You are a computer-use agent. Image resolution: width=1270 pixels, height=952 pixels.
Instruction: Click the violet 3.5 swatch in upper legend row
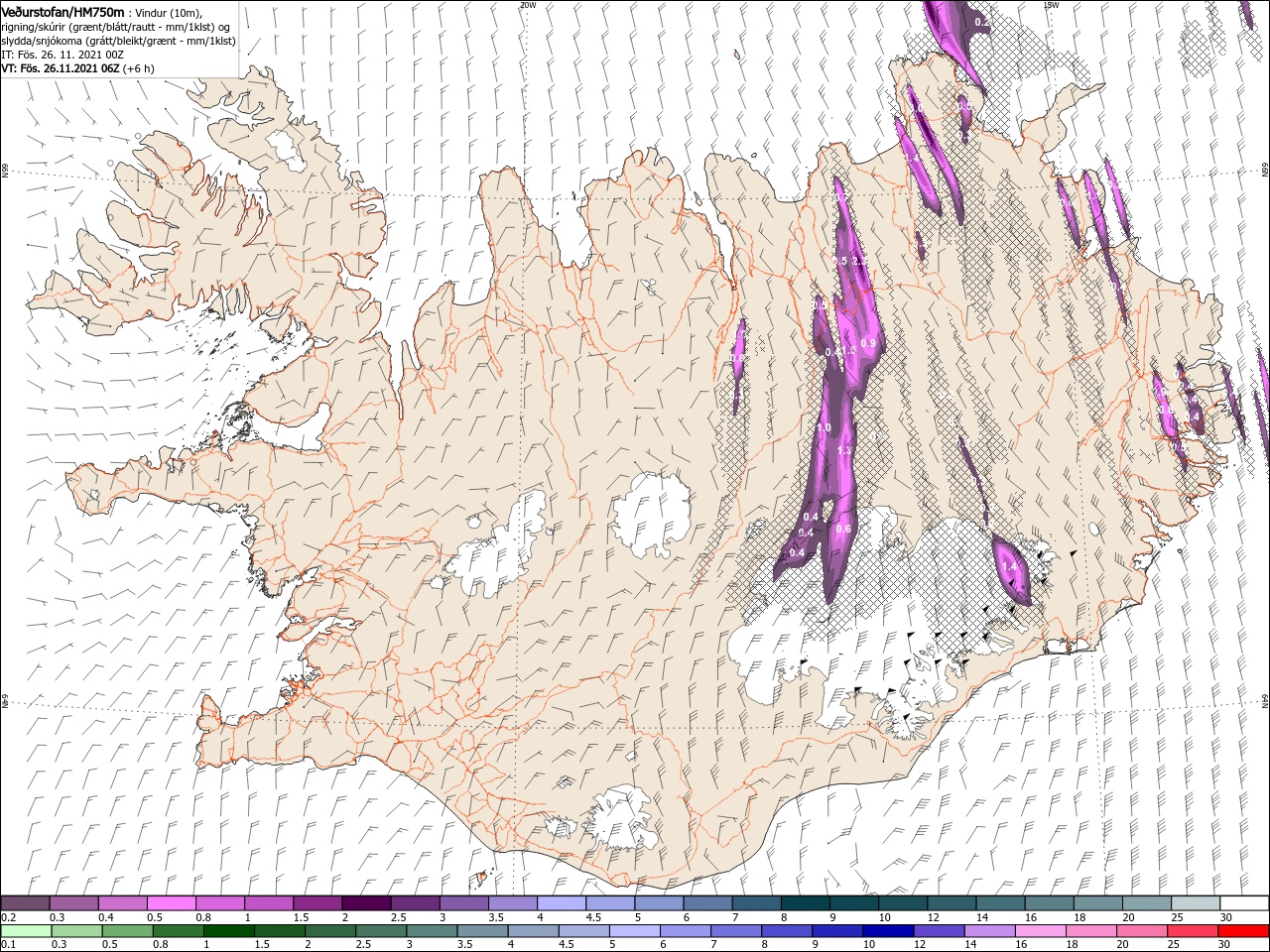(x=513, y=903)
